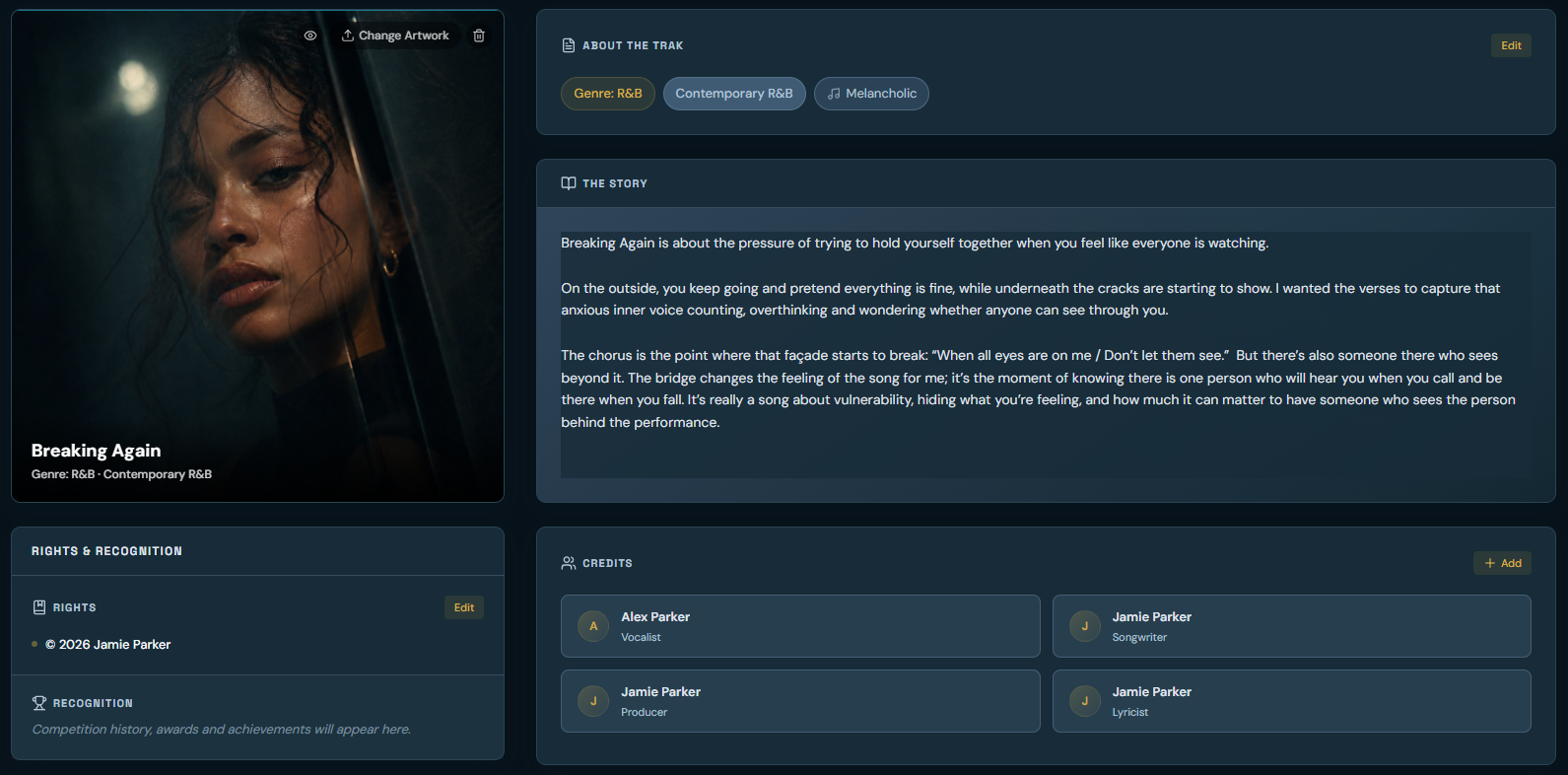Click the upload icon on Change Artwork
Screen dimensions: 1568x775
[x=348, y=35]
